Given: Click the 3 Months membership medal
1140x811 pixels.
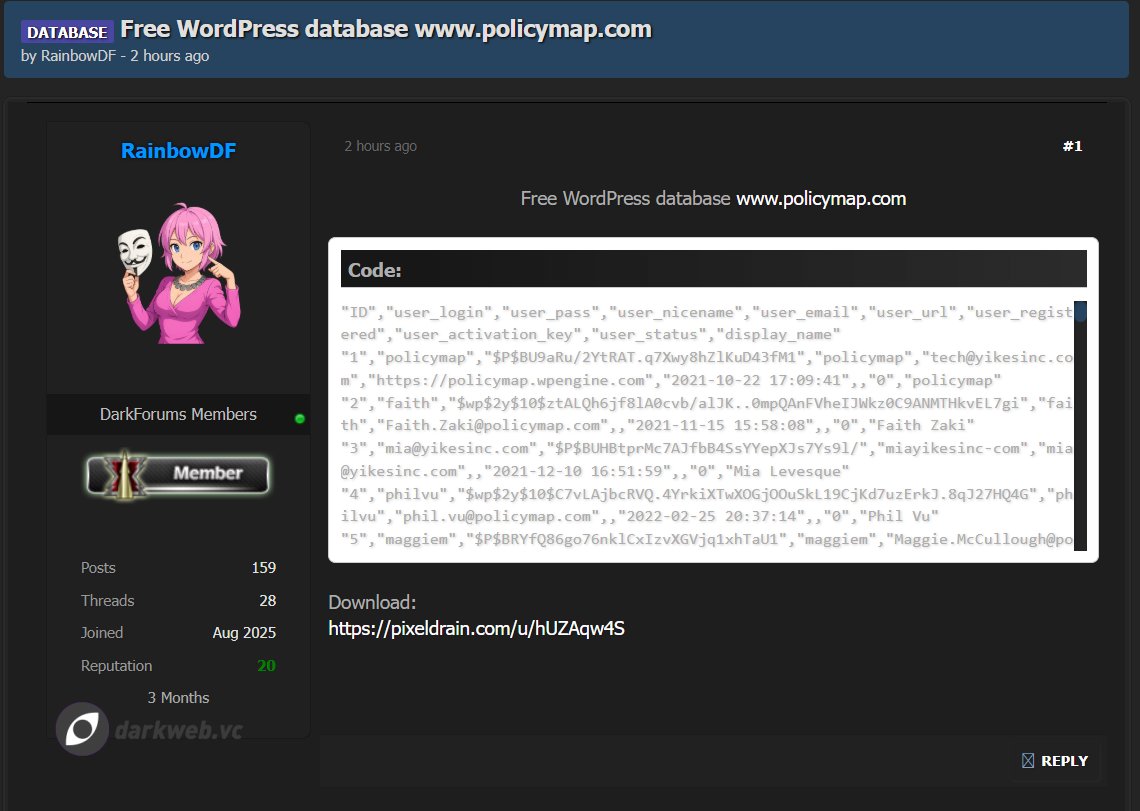Looking at the screenshot, I should coord(178,697).
